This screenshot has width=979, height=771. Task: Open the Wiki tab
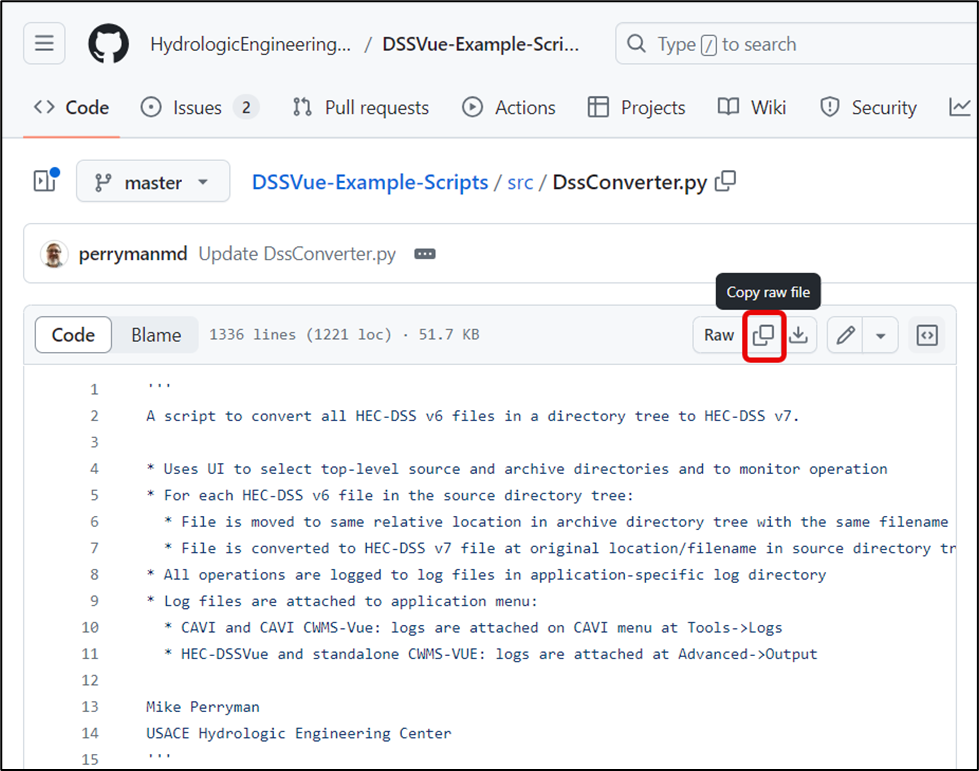coord(752,107)
